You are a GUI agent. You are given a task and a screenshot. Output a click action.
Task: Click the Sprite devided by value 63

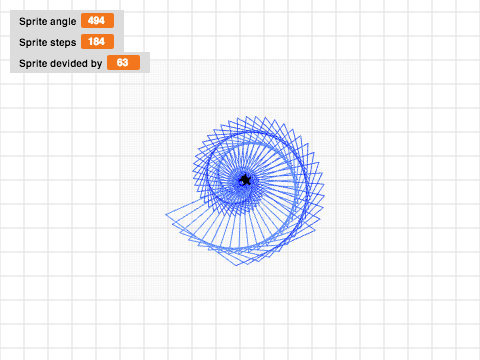click(x=123, y=63)
